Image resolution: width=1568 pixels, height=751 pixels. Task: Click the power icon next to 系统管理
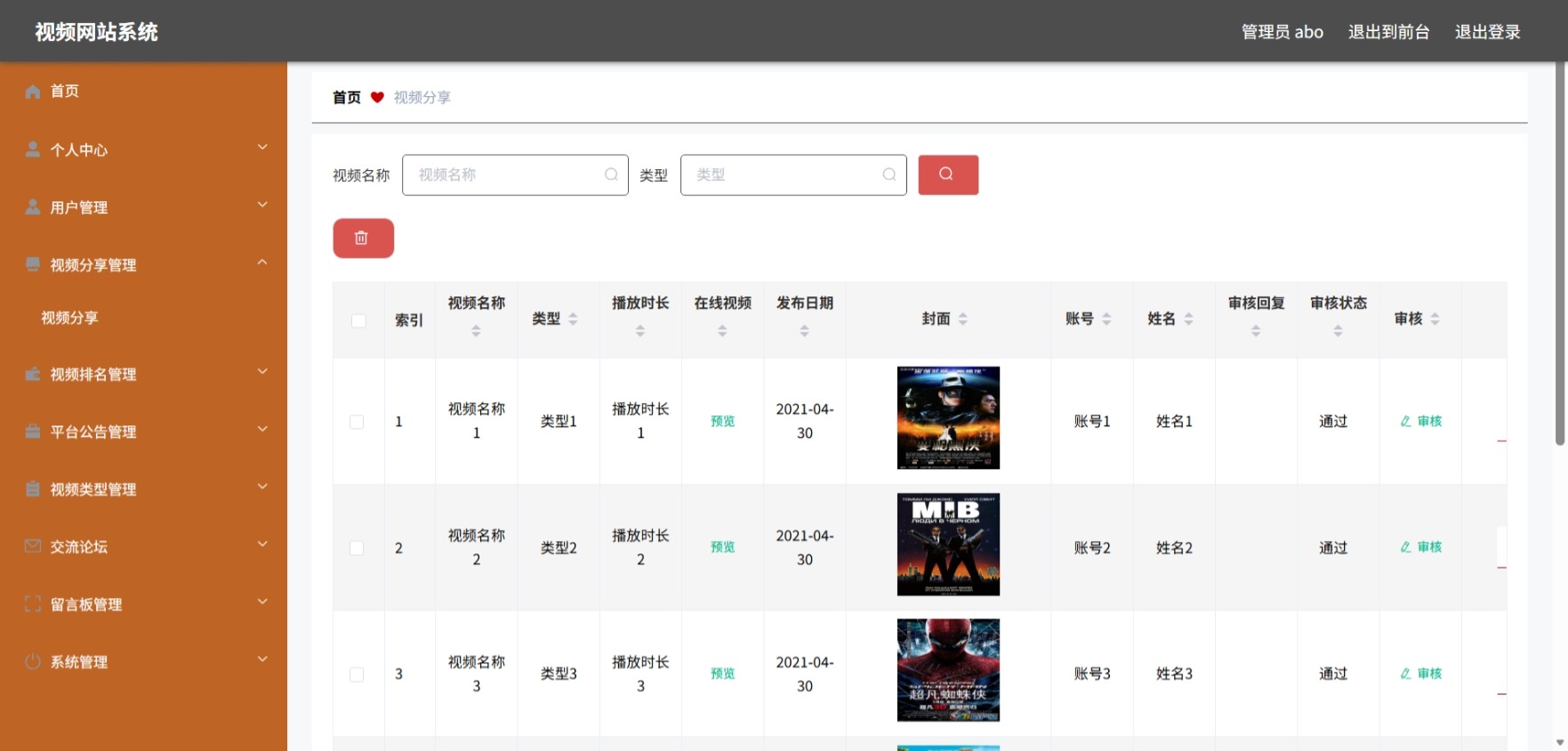33,661
